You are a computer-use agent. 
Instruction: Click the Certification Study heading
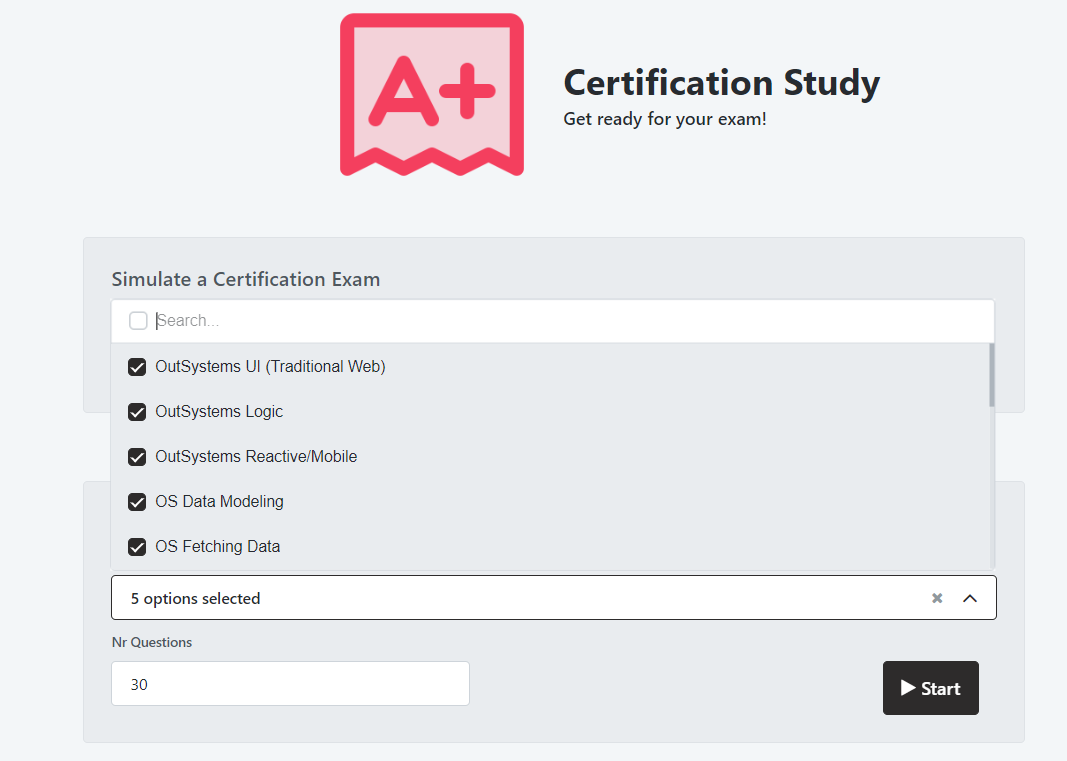pyautogui.click(x=721, y=82)
